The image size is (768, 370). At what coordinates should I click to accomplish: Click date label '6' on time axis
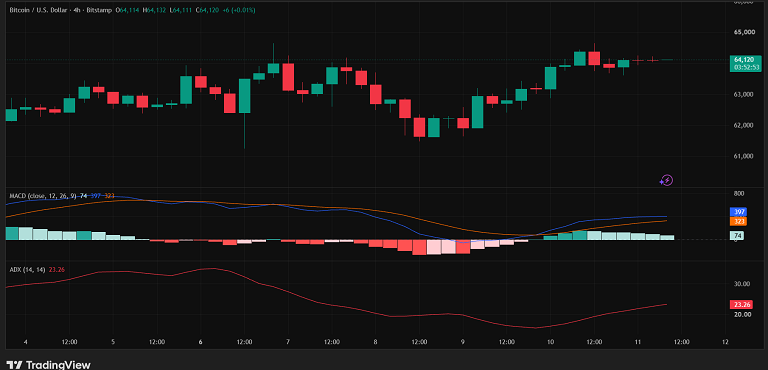click(x=201, y=342)
